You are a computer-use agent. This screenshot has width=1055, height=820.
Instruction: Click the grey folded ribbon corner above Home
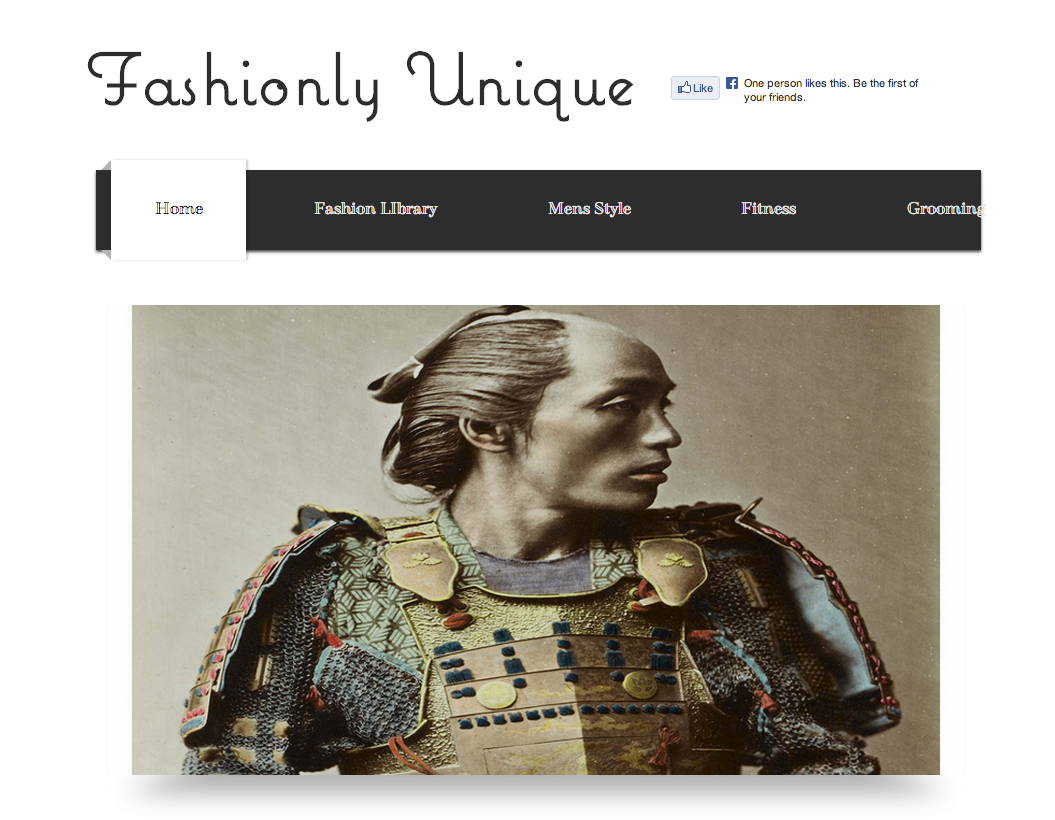tap(104, 165)
